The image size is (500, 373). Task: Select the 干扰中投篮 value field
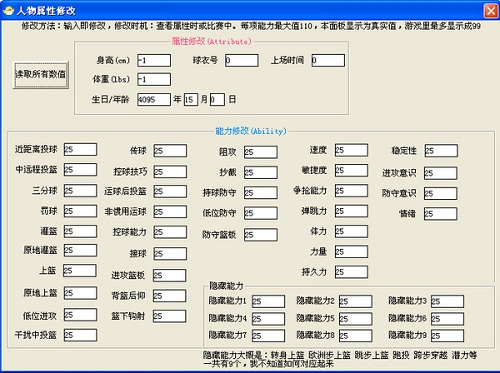pos(80,335)
